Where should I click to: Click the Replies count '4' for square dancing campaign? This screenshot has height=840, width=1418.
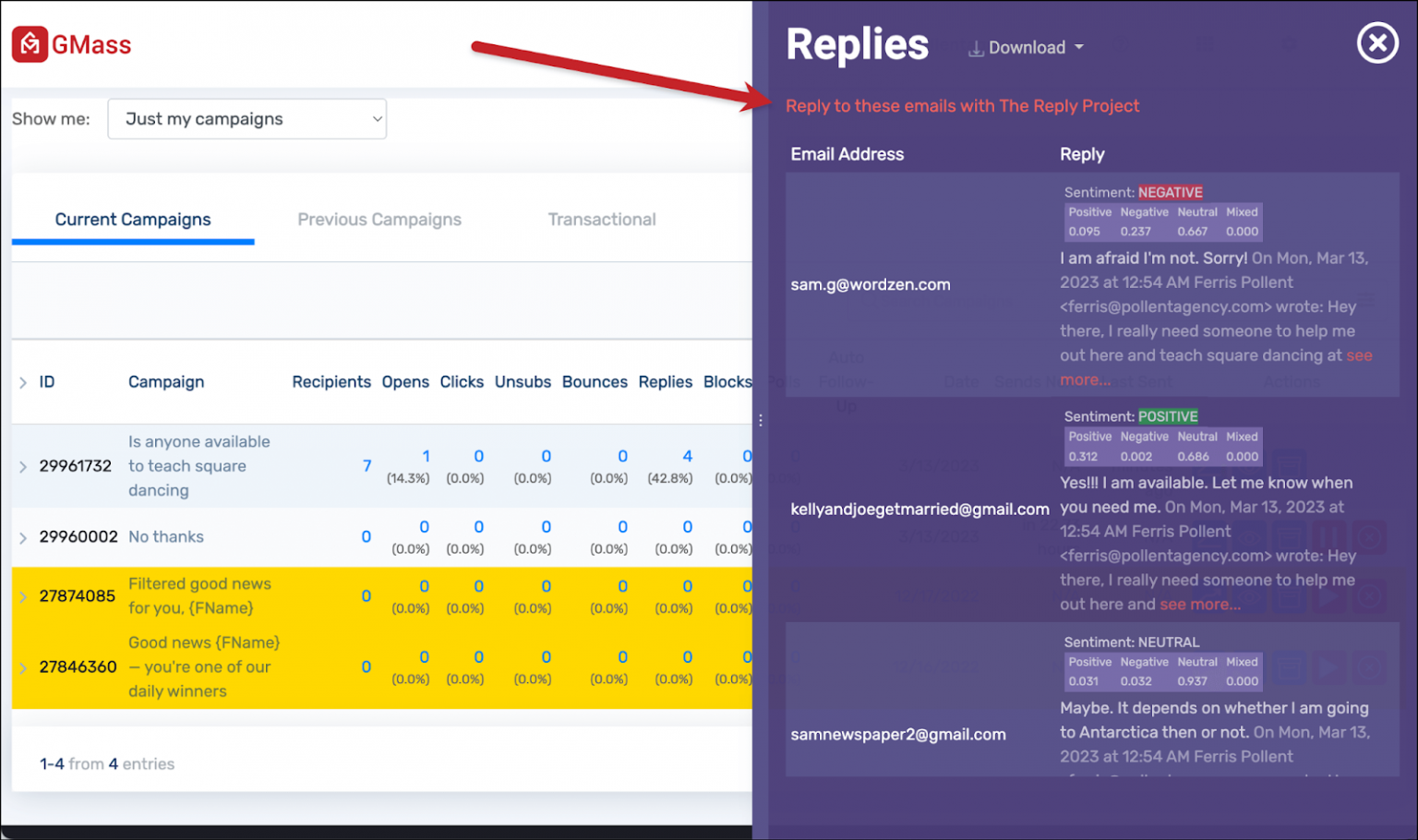[x=687, y=456]
